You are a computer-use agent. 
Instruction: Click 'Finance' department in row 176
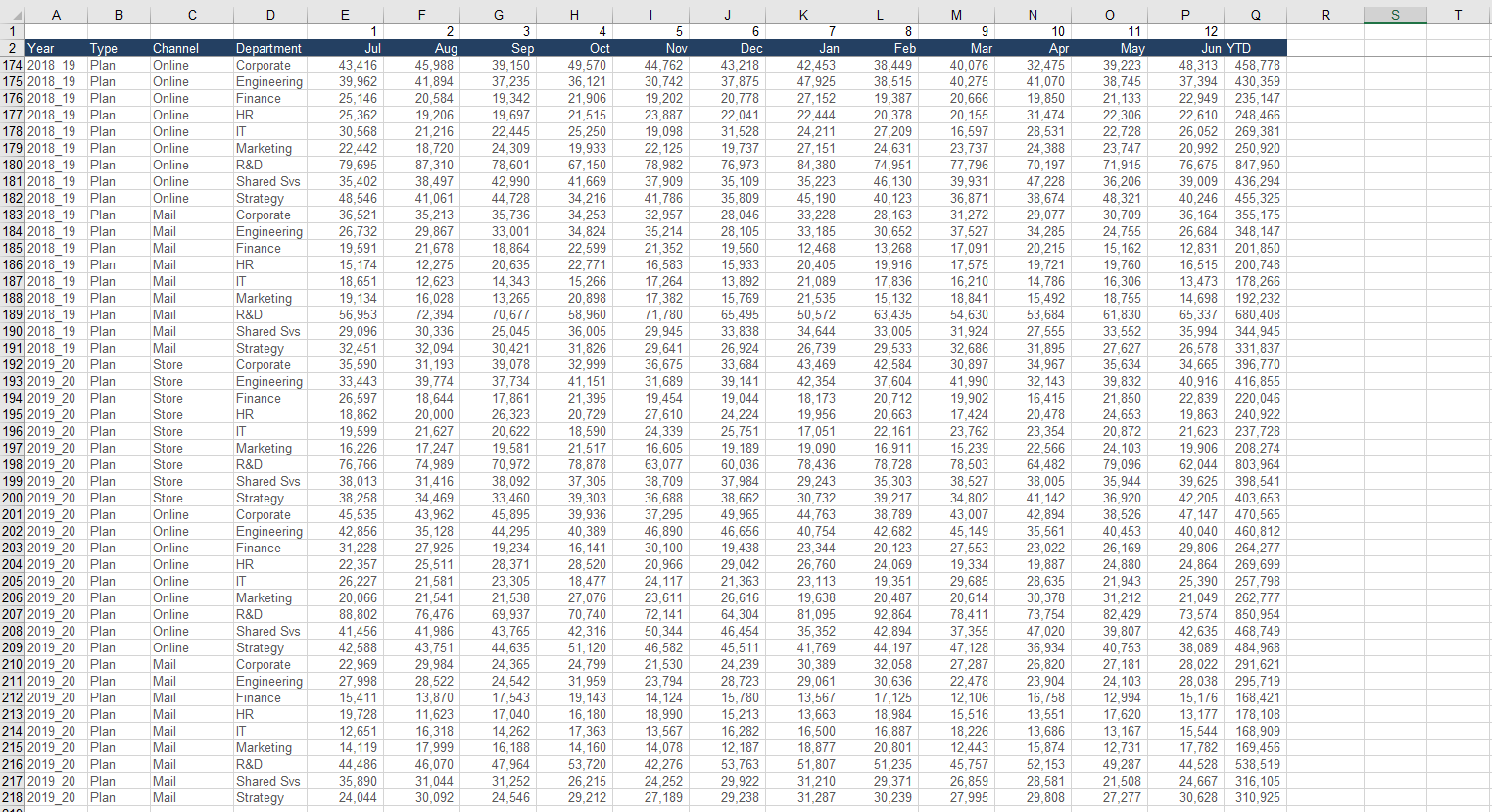270,98
